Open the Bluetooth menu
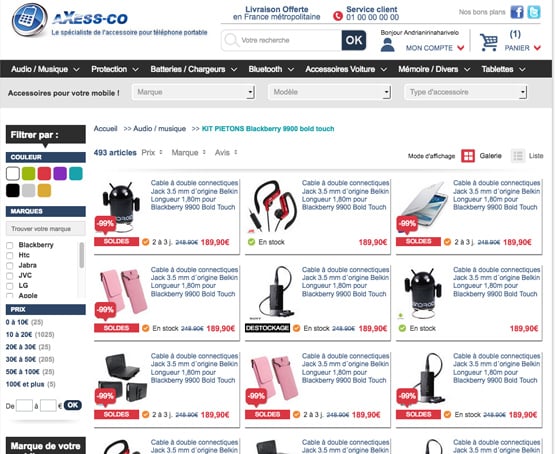555x454 pixels. 271,69
